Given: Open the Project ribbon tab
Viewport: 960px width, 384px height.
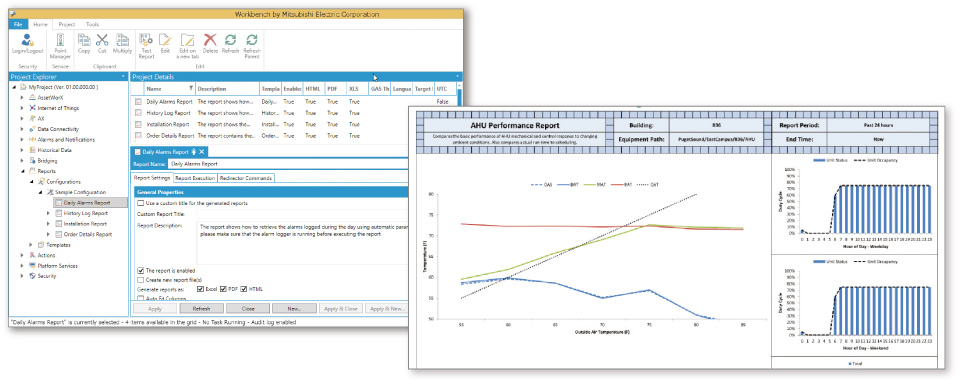Looking at the screenshot, I should point(67,24).
